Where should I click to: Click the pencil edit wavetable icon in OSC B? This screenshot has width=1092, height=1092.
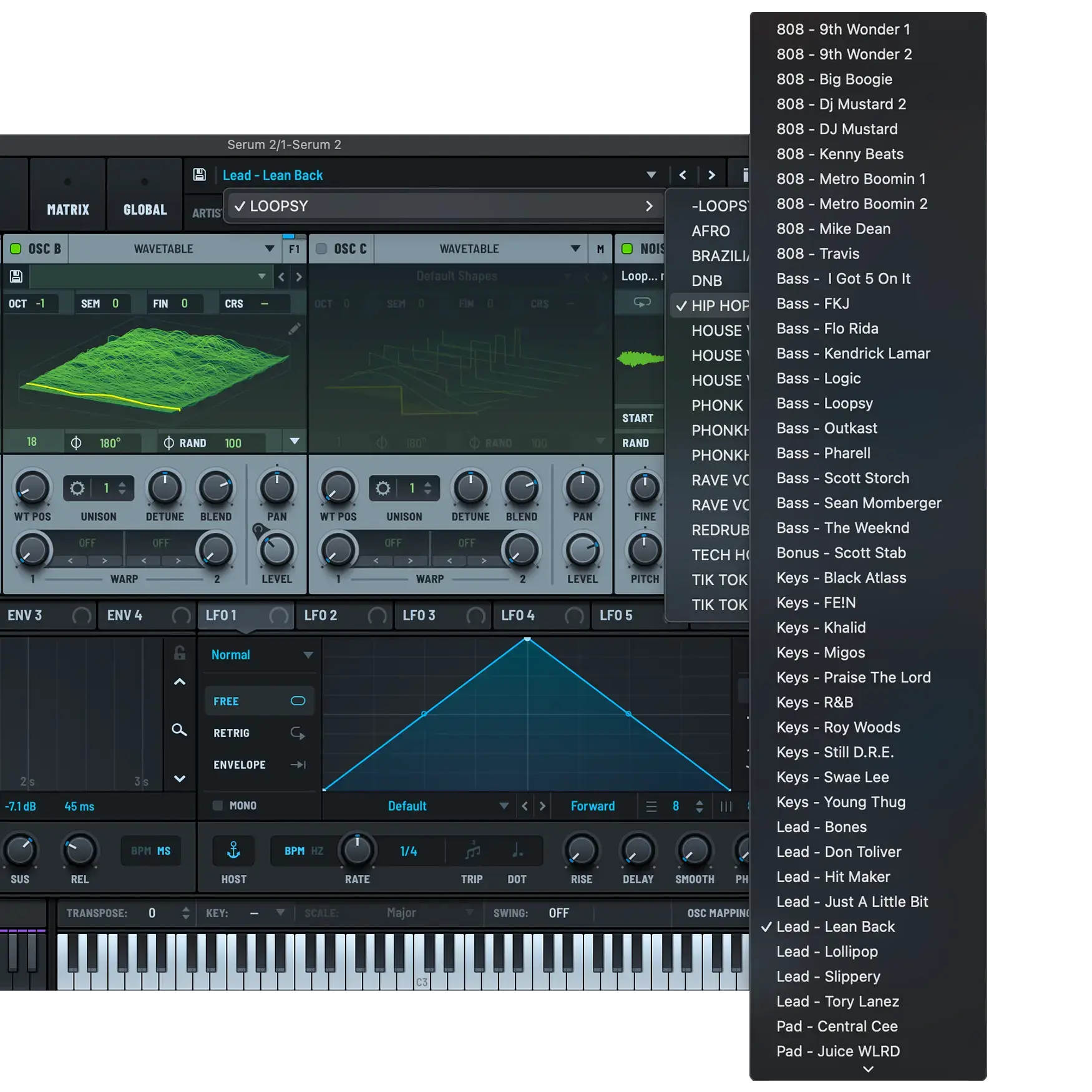pos(295,329)
